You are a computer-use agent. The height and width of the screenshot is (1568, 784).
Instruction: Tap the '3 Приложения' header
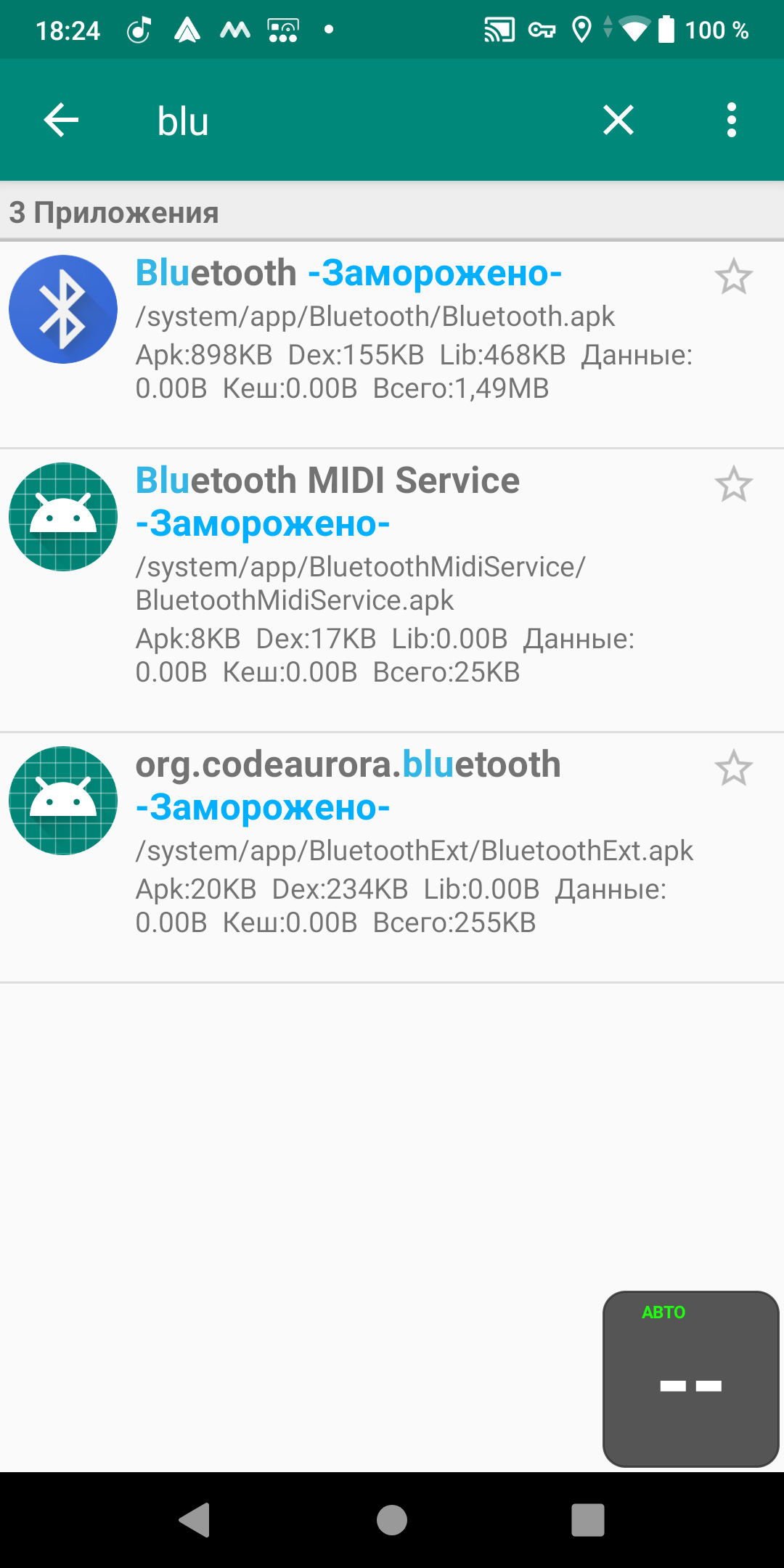coord(114,213)
